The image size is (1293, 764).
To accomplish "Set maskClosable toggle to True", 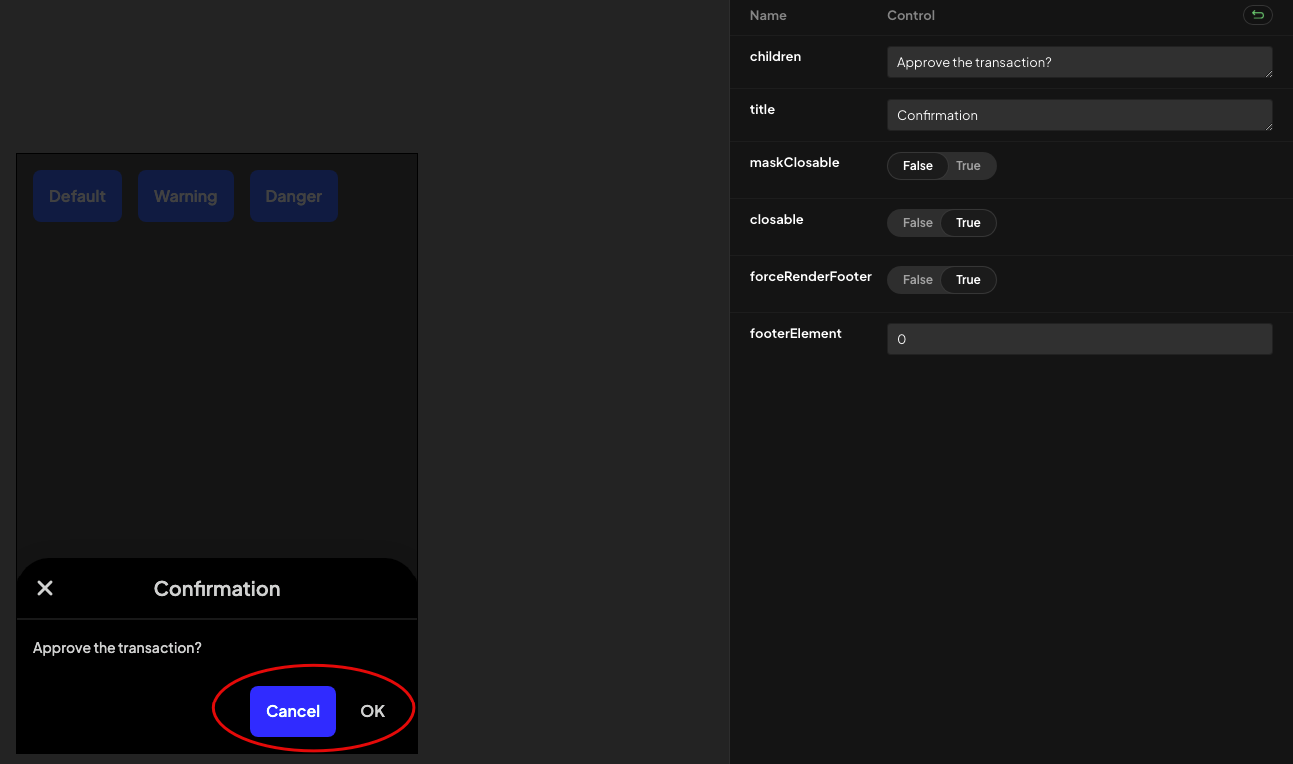I will [x=966, y=166].
